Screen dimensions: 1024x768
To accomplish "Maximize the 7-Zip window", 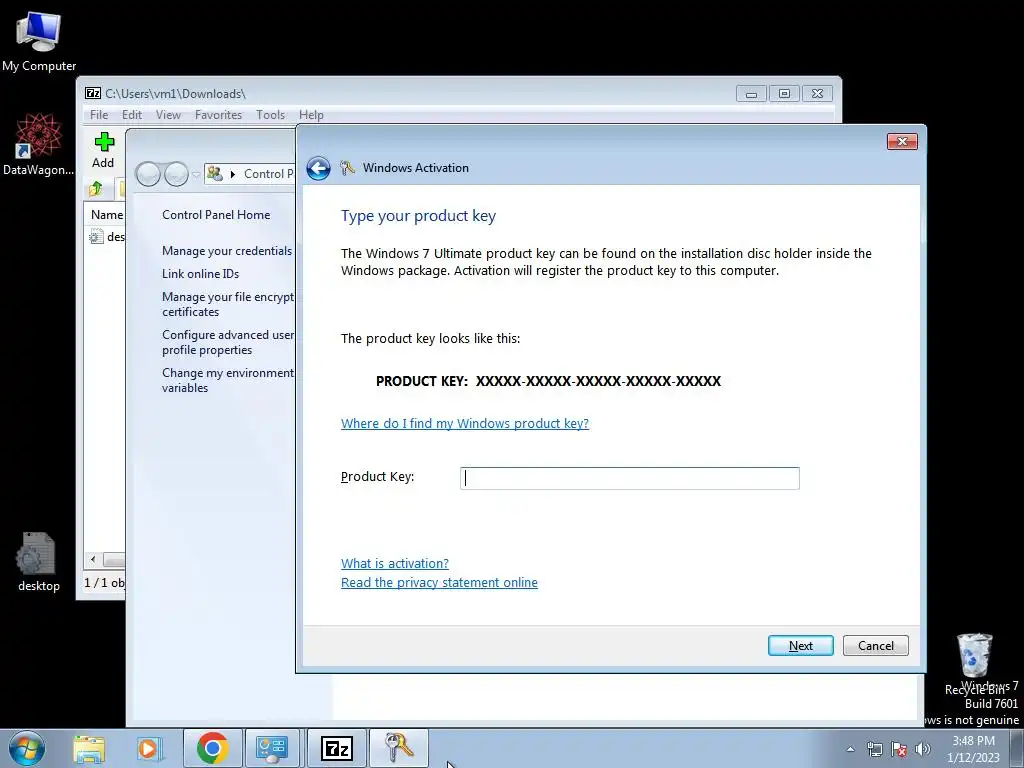I will pos(784,94).
